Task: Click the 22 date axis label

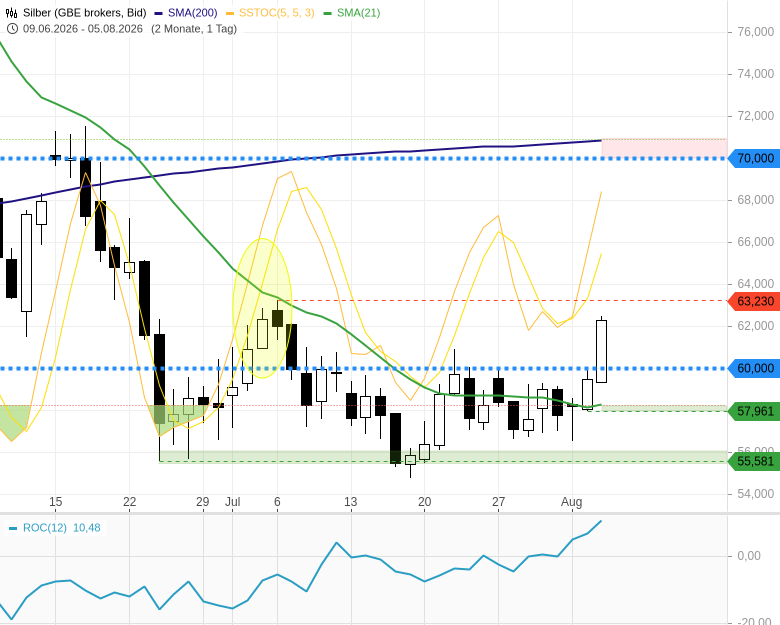Action: (x=129, y=502)
